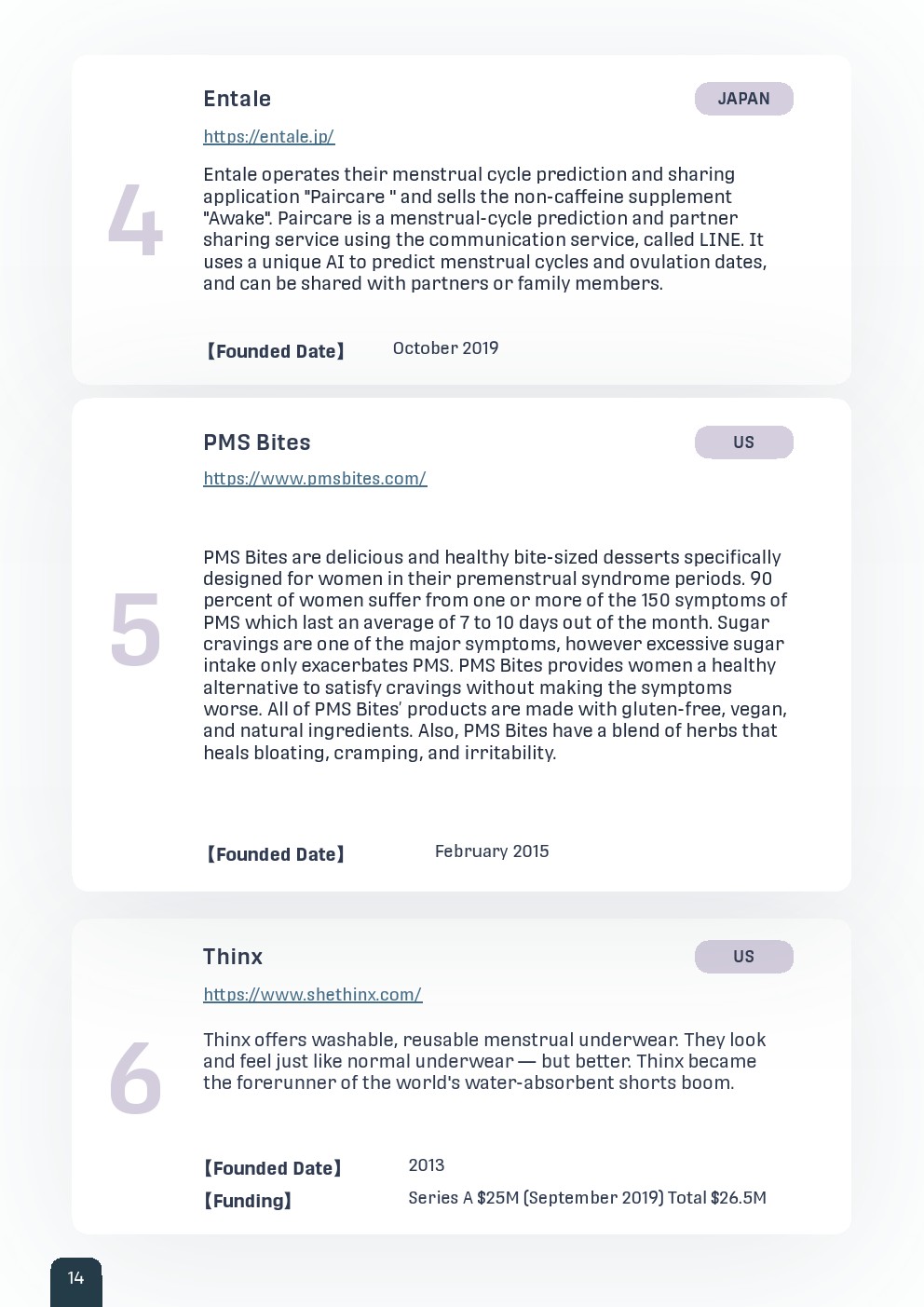Open the shethinx.com website link
The width and height of the screenshot is (924, 1307).
tap(312, 995)
